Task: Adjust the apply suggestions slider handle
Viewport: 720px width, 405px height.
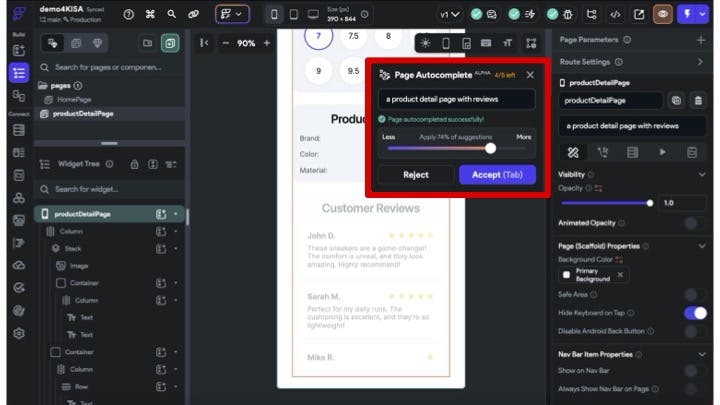Action: tap(490, 148)
